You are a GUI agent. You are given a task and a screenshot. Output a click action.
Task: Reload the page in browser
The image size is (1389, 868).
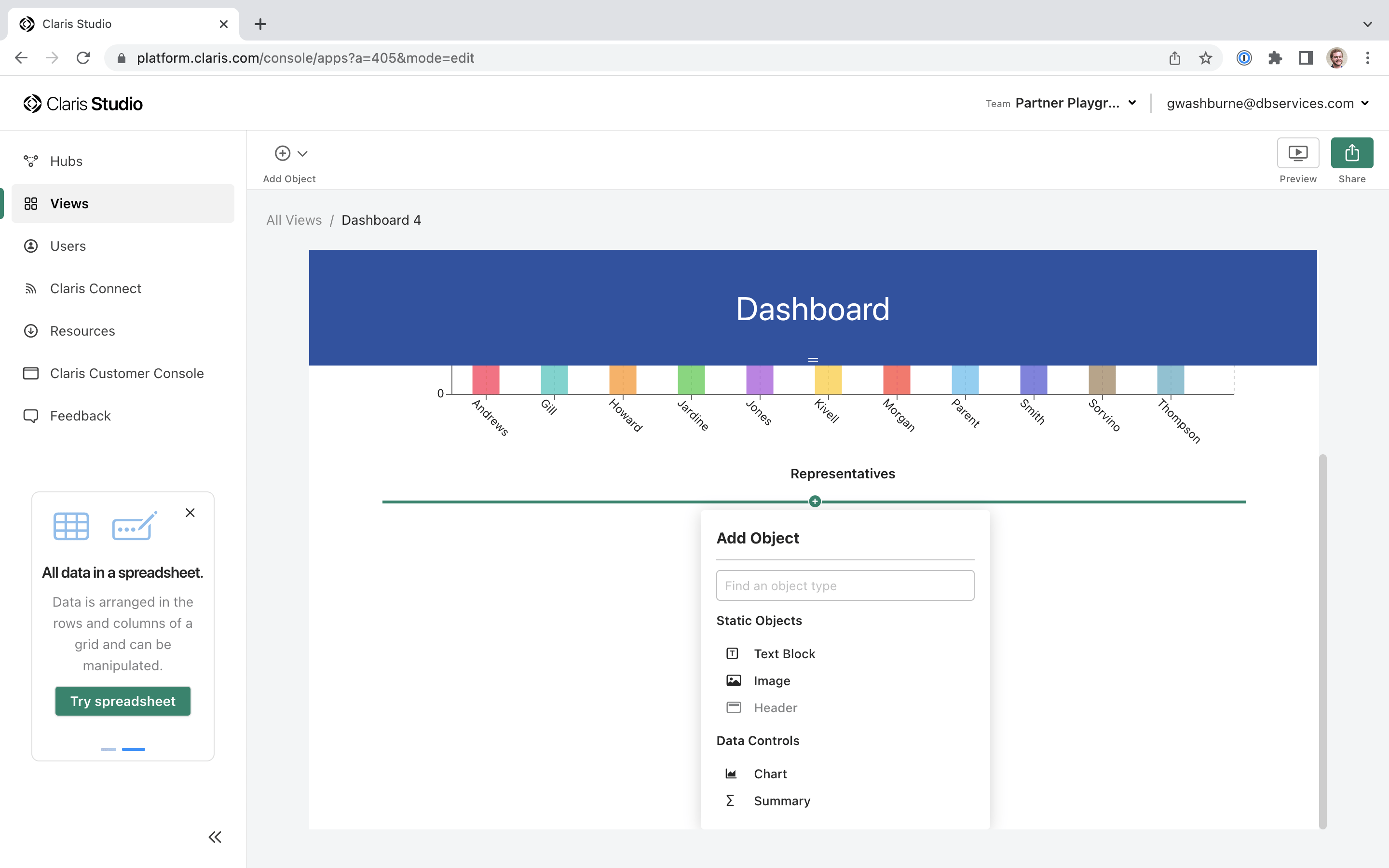pyautogui.click(x=83, y=58)
